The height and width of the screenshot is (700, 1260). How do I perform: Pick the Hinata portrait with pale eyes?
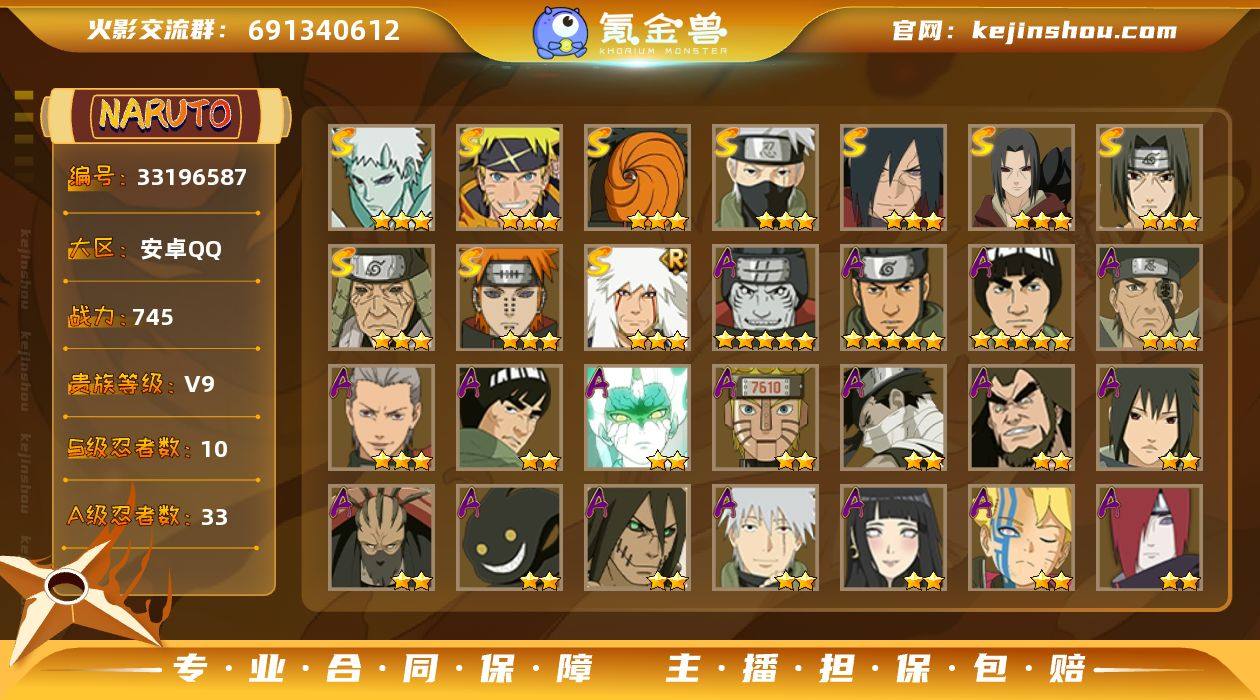tap(894, 537)
